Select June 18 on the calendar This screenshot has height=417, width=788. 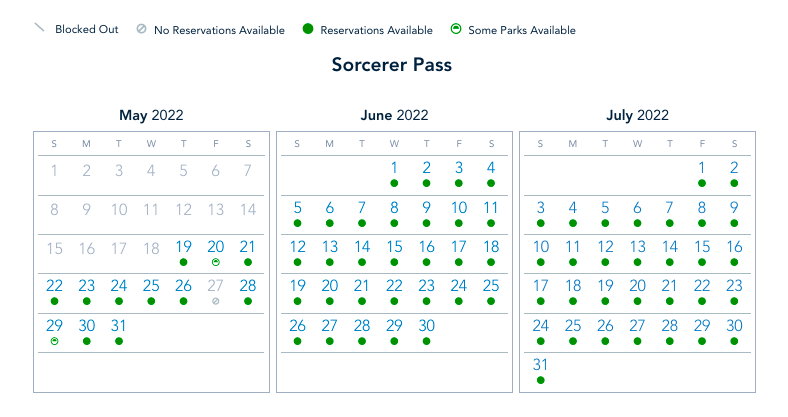[x=491, y=247]
